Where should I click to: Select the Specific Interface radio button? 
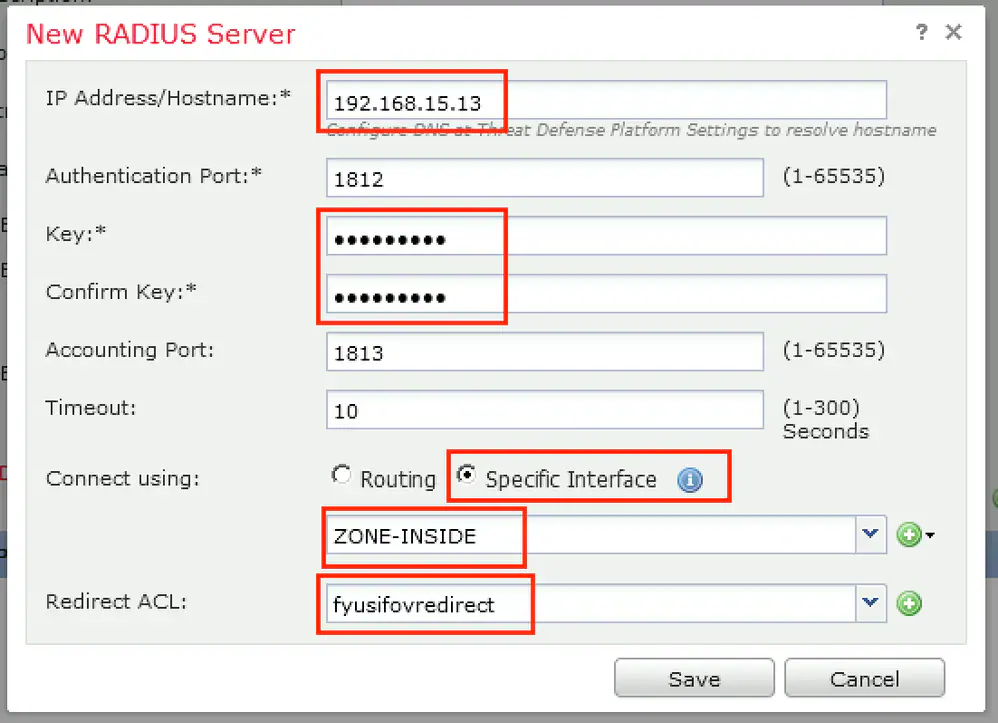click(x=464, y=474)
